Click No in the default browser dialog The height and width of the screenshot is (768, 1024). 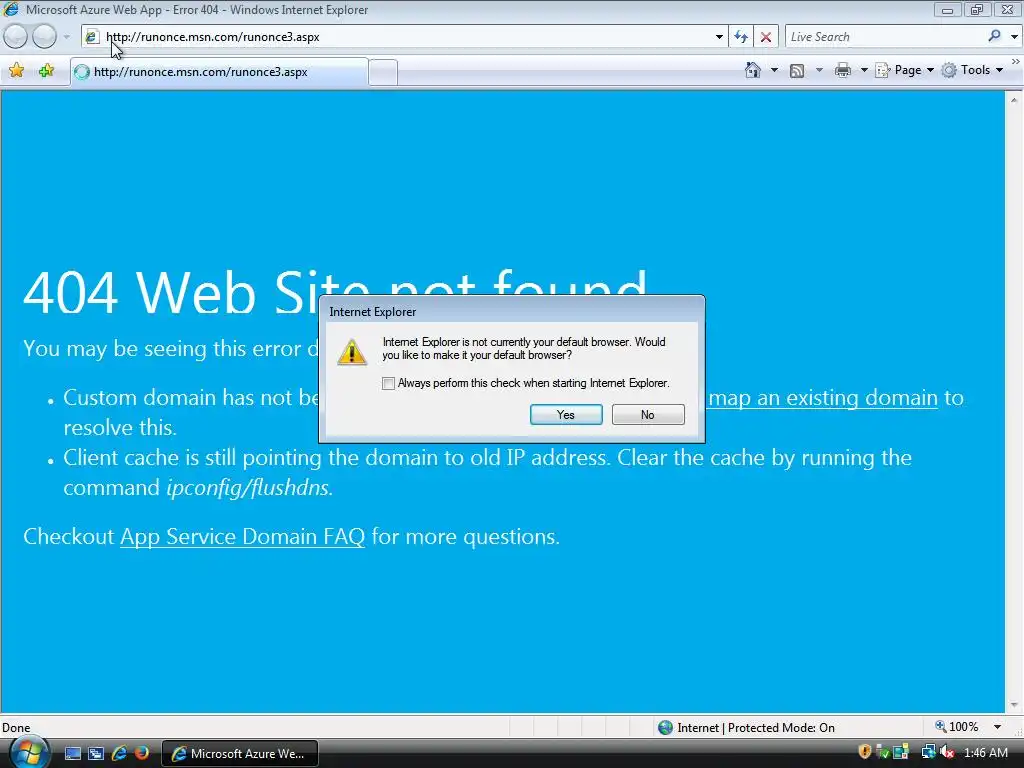[648, 415]
